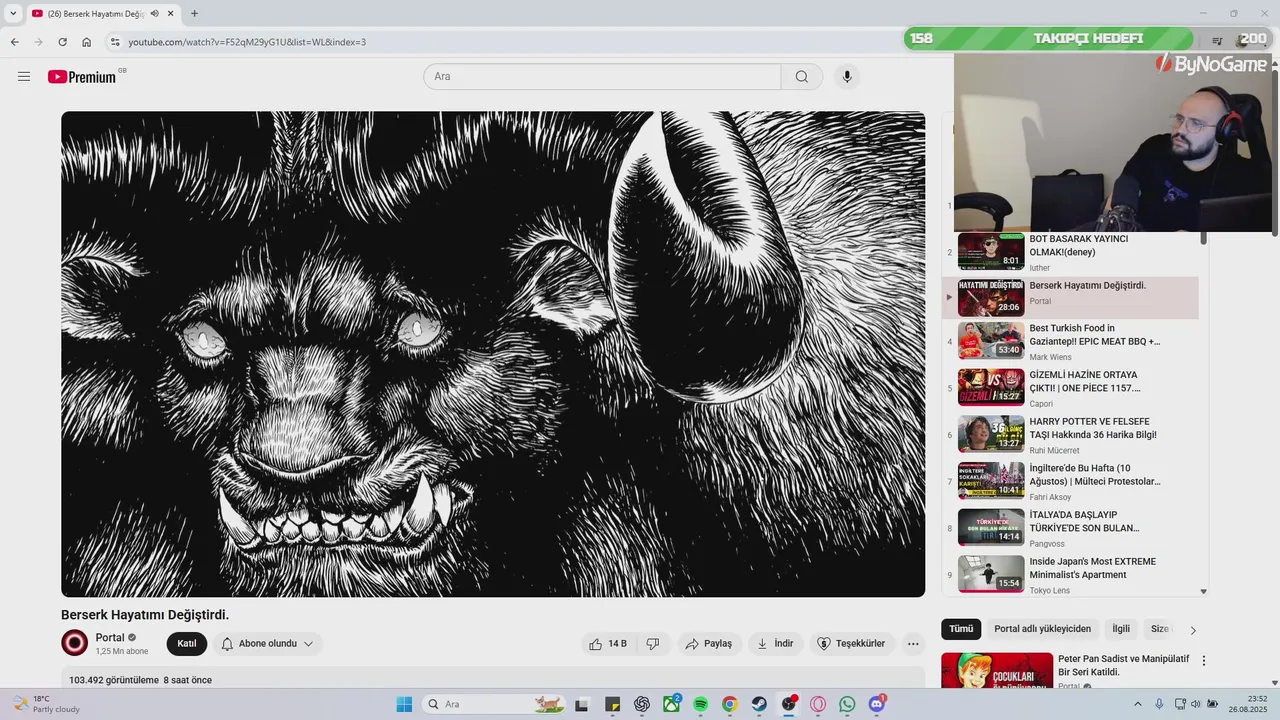The image size is (1280, 720).
Task: Play İTALYA'DA BAŞLAYIP playlist video
Action: coord(1070,528)
